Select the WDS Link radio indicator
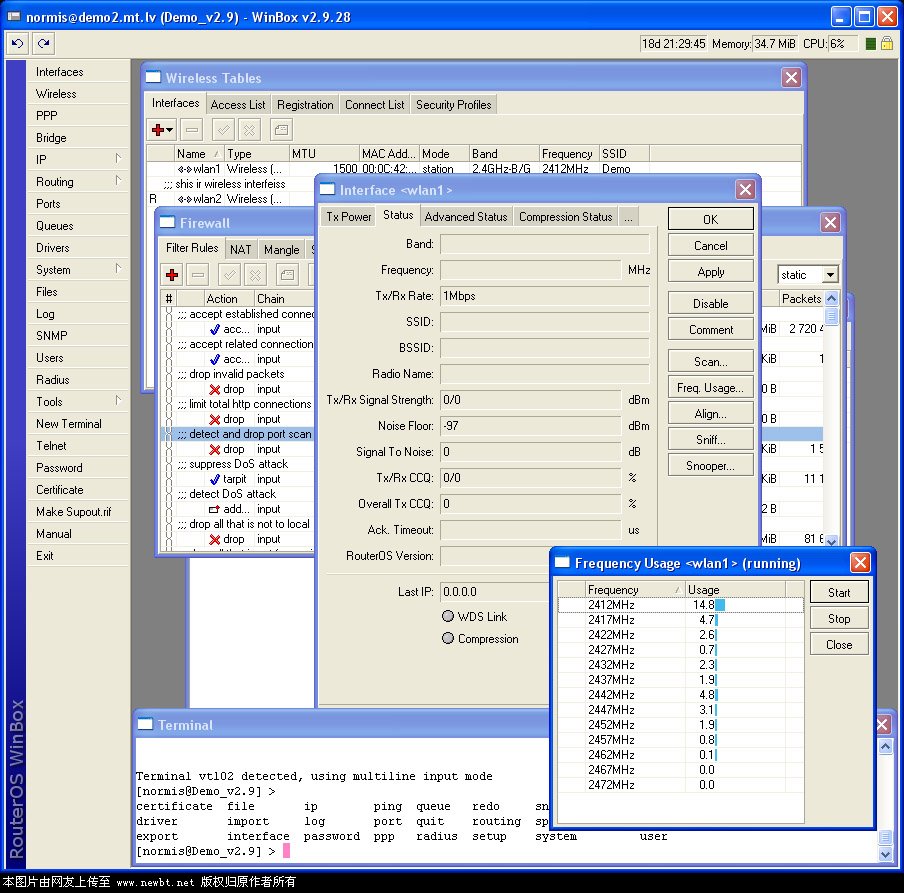Viewport: 904px width, 893px height. click(448, 616)
